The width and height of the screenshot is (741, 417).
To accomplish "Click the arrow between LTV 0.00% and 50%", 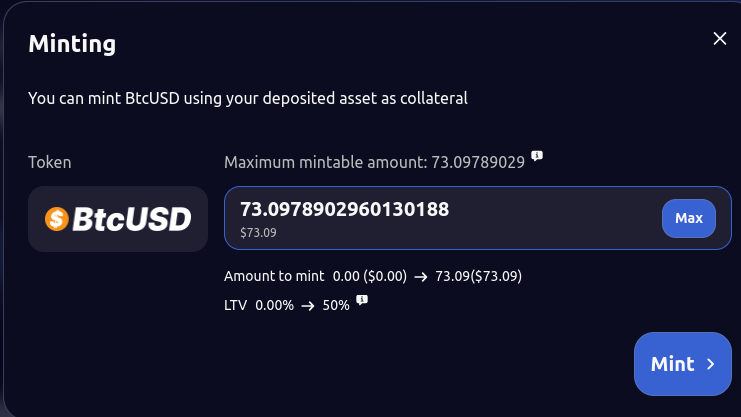I will click(308, 306).
